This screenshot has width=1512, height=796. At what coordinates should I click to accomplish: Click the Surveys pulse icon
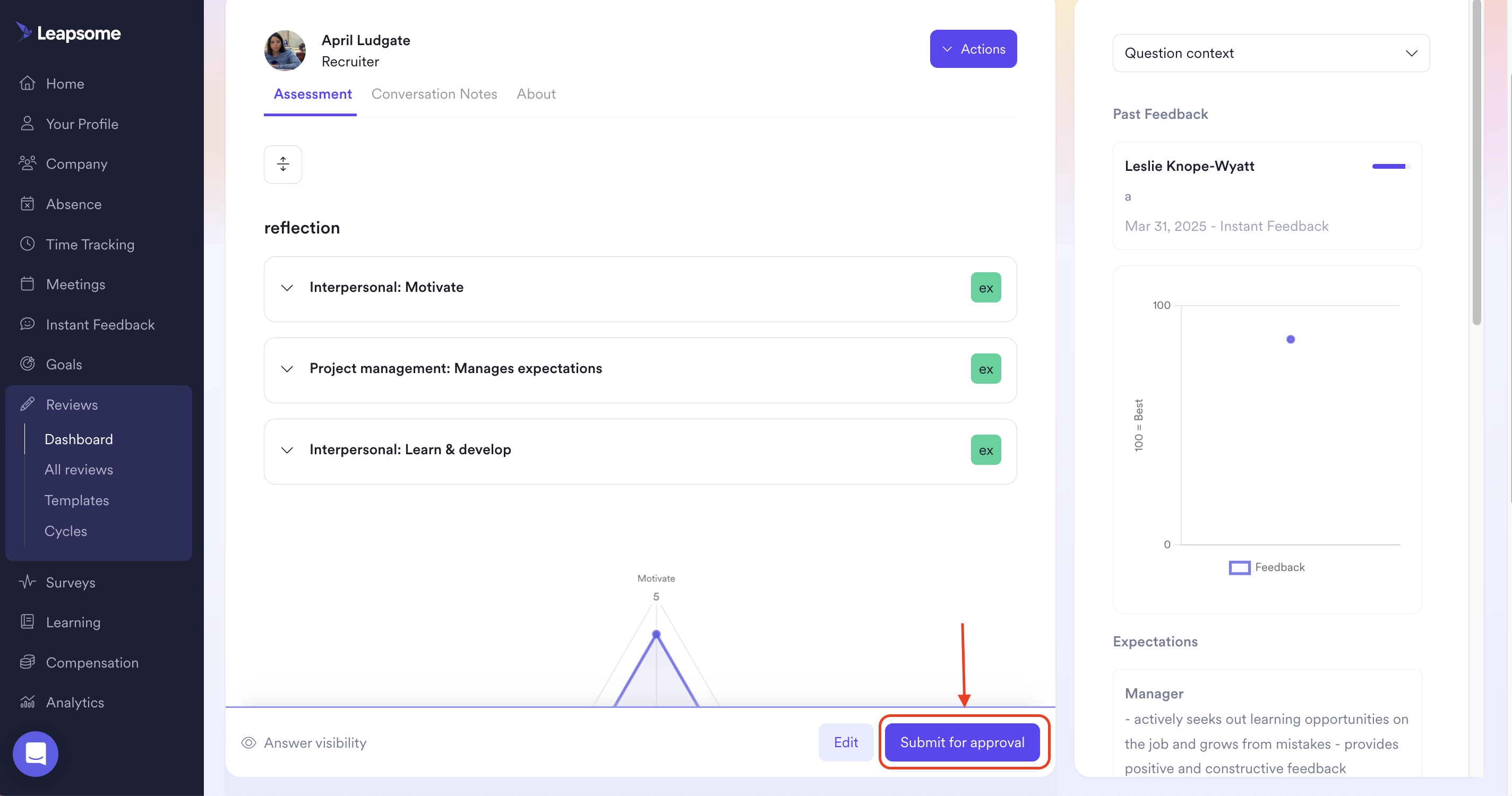pyautogui.click(x=27, y=582)
